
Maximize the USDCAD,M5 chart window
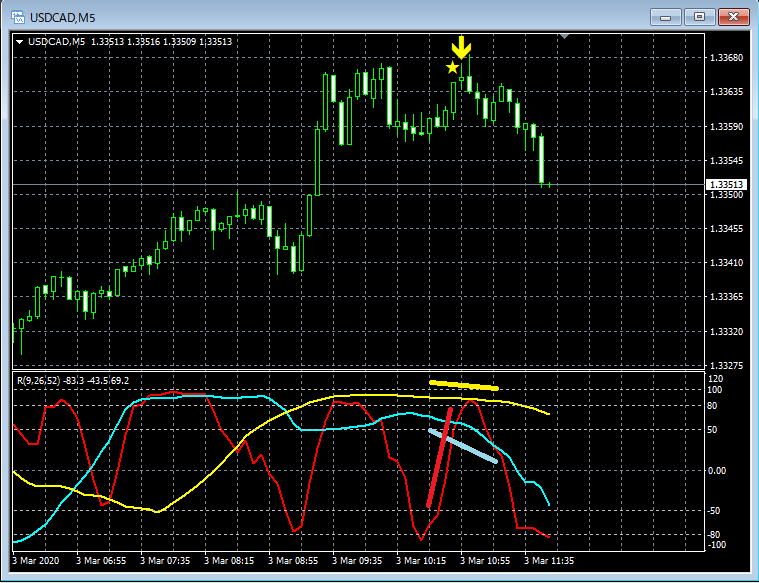[x=699, y=17]
